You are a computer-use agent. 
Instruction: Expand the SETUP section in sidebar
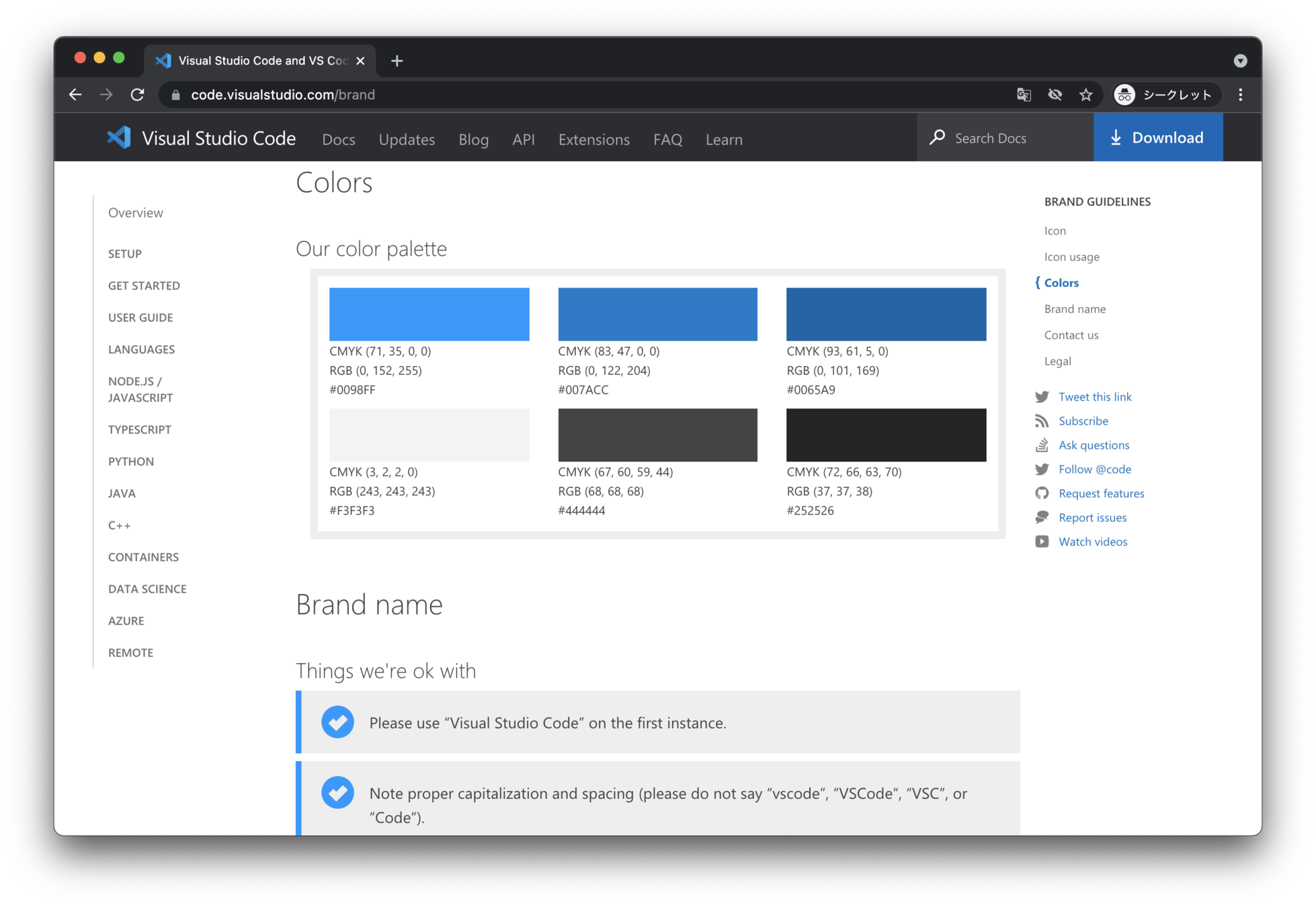pyautogui.click(x=125, y=254)
